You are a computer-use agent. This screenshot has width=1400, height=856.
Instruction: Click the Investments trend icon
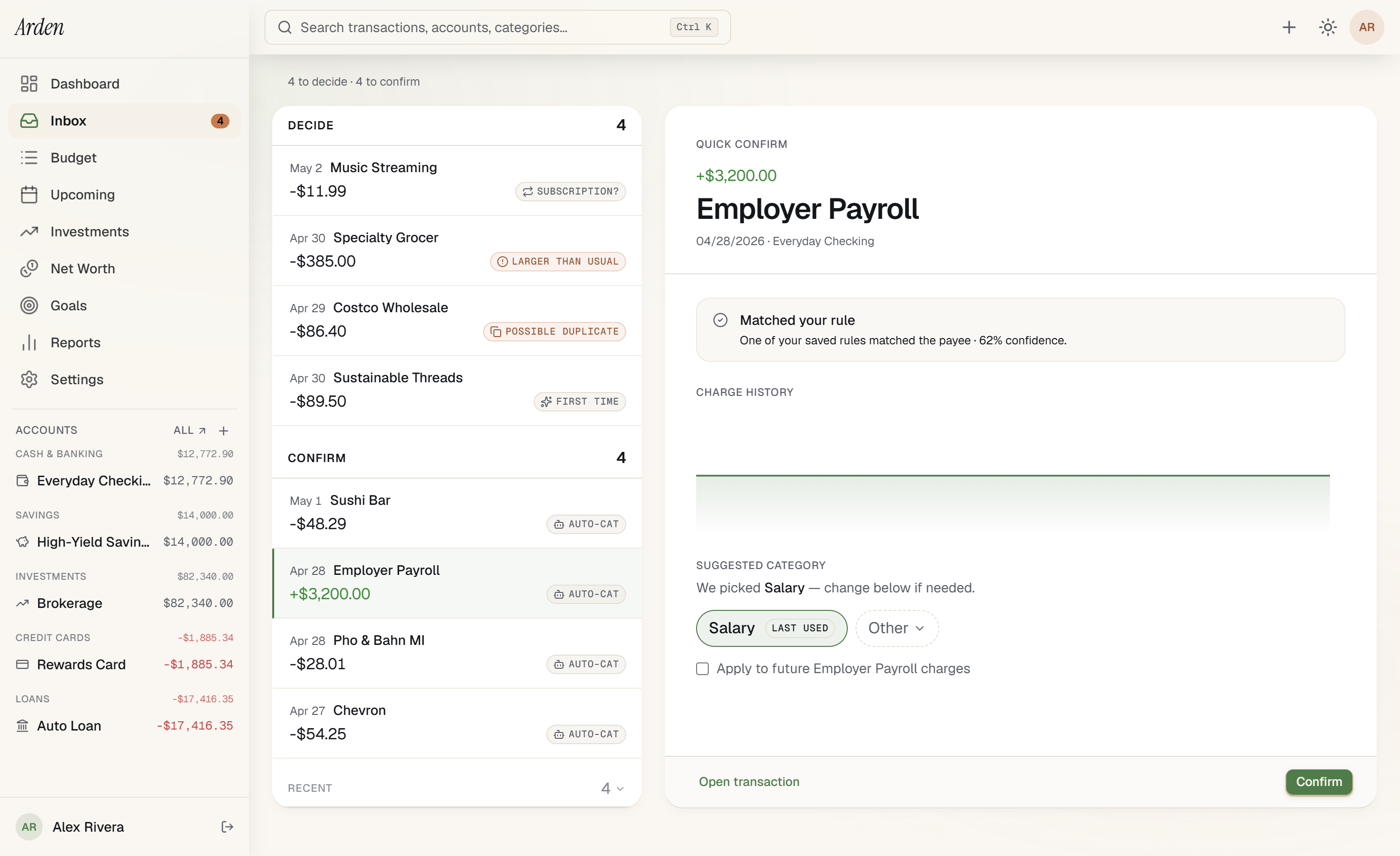(x=29, y=232)
